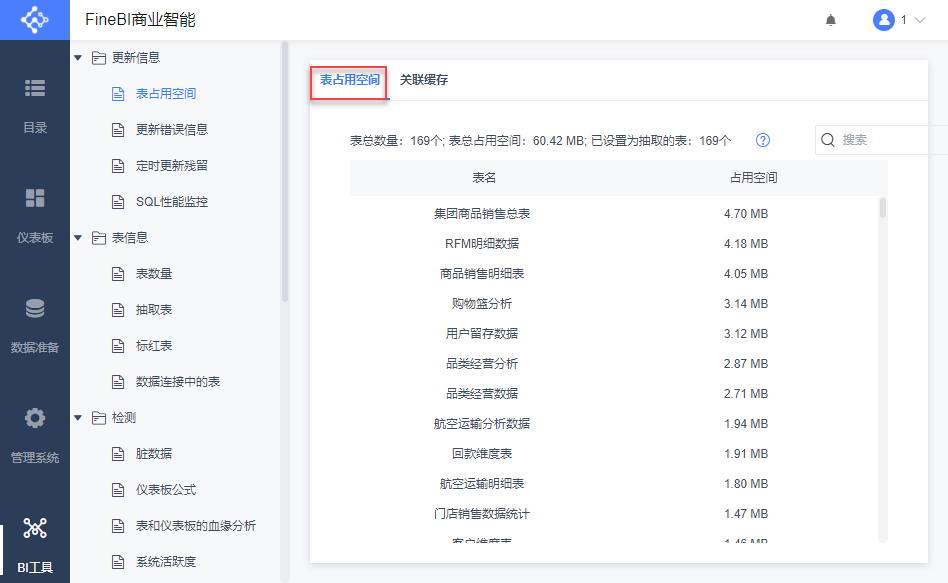Image resolution: width=948 pixels, height=583 pixels.
Task: Open the 仪表板 dashboard sidebar icon
Action: pos(35,198)
